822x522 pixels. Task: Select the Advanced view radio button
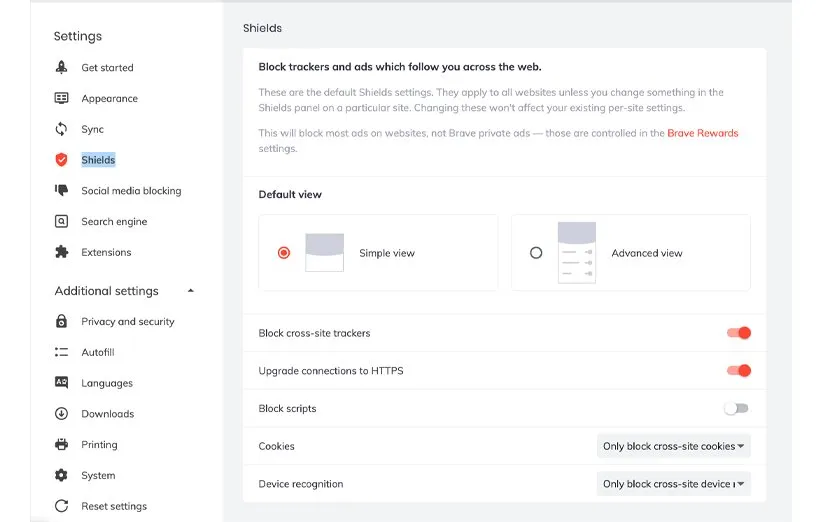536,253
